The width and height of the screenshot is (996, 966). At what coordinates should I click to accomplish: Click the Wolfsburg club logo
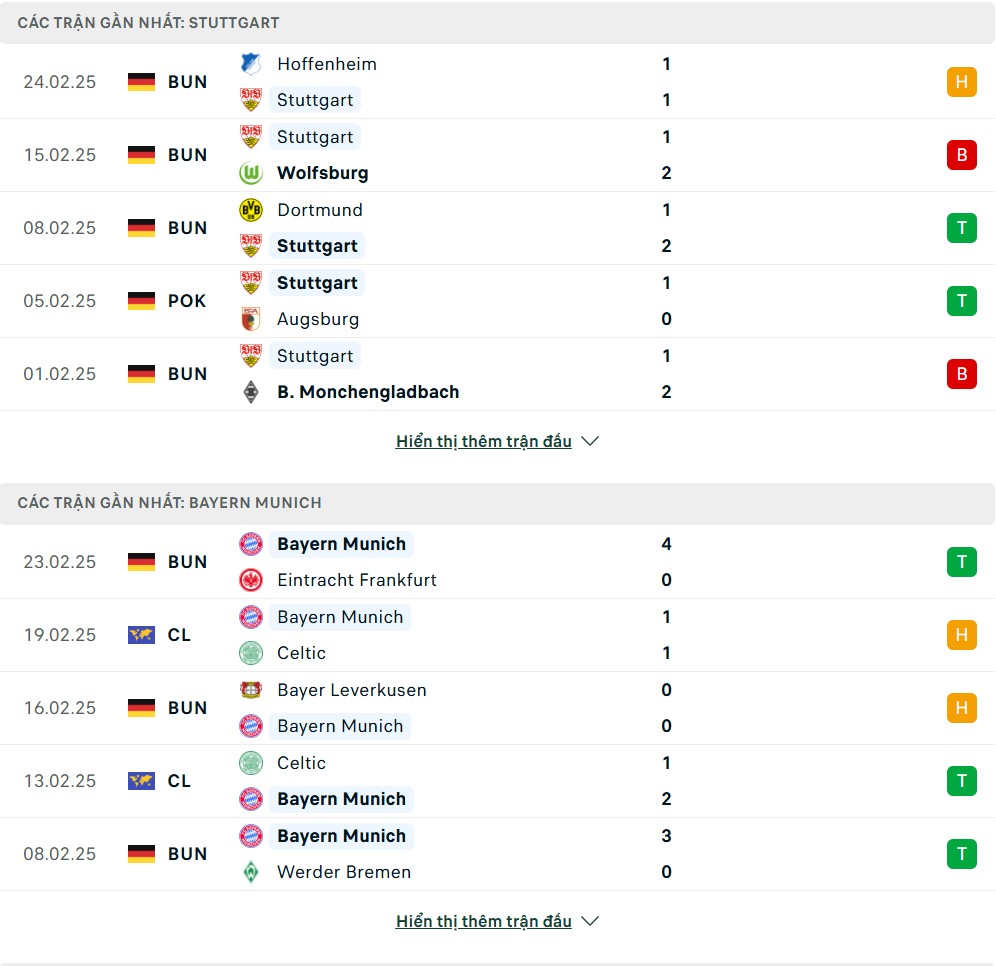(250, 173)
